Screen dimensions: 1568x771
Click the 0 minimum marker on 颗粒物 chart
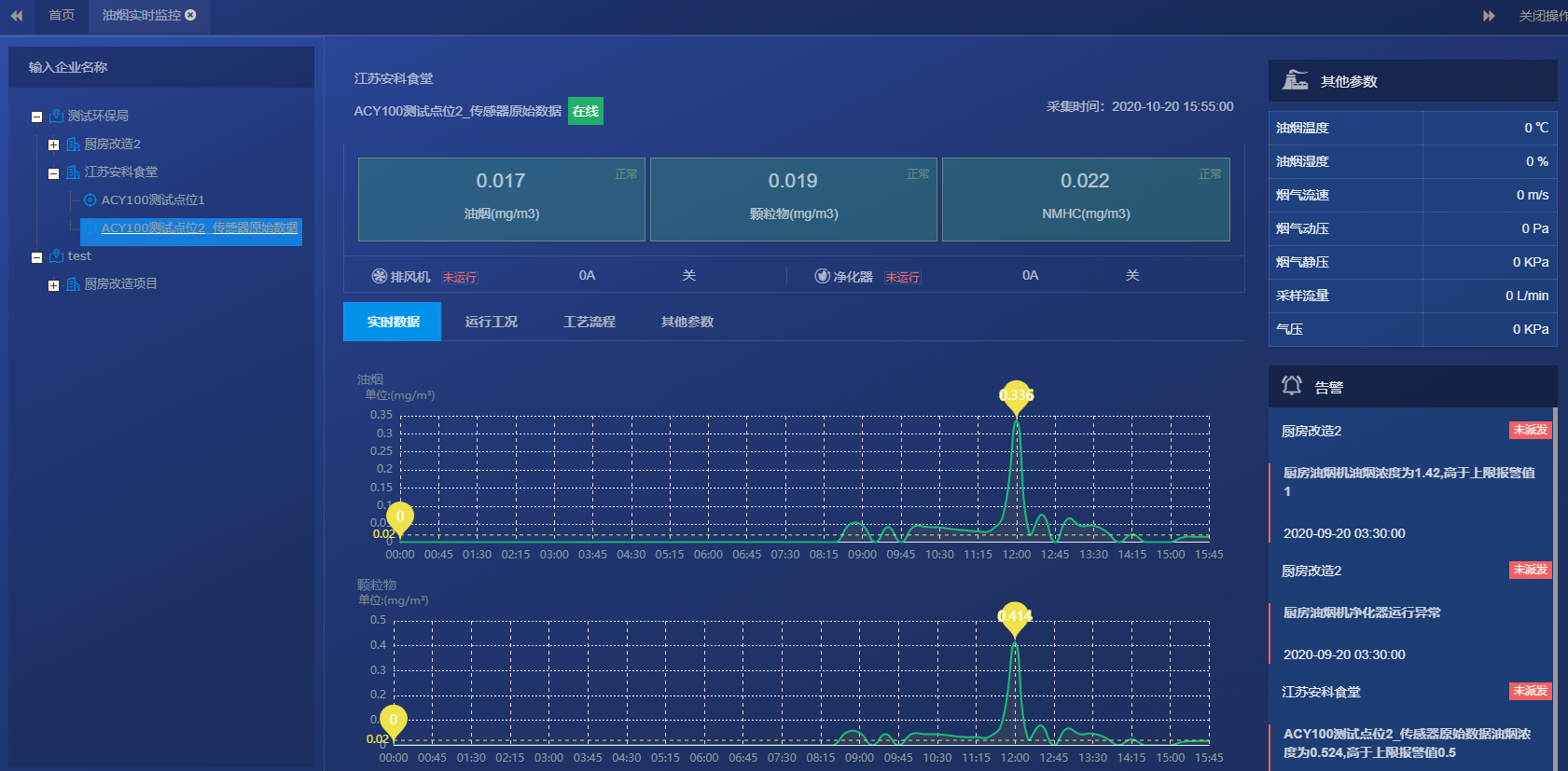[x=394, y=722]
